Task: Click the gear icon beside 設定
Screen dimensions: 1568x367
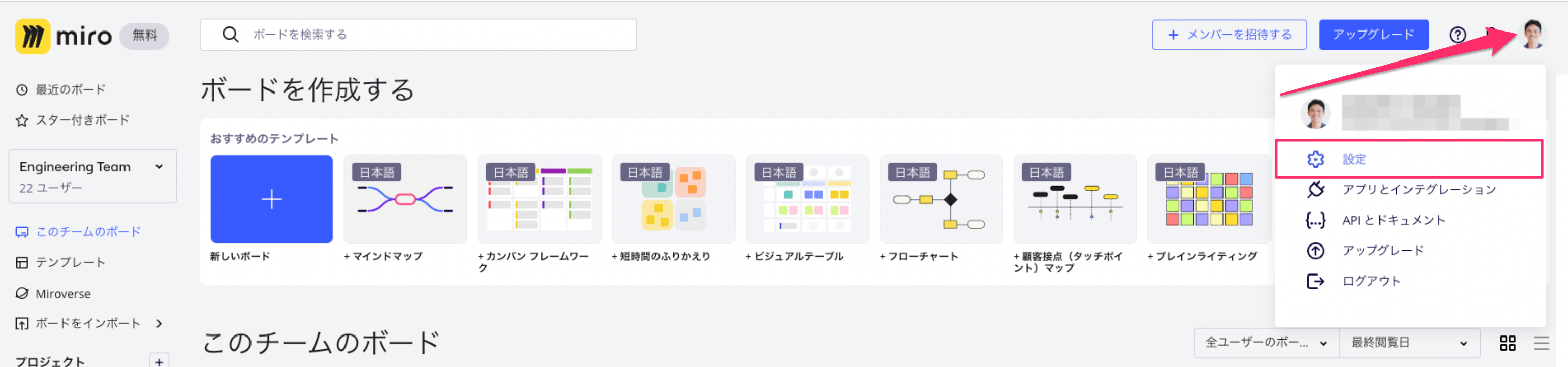Action: [x=1315, y=160]
